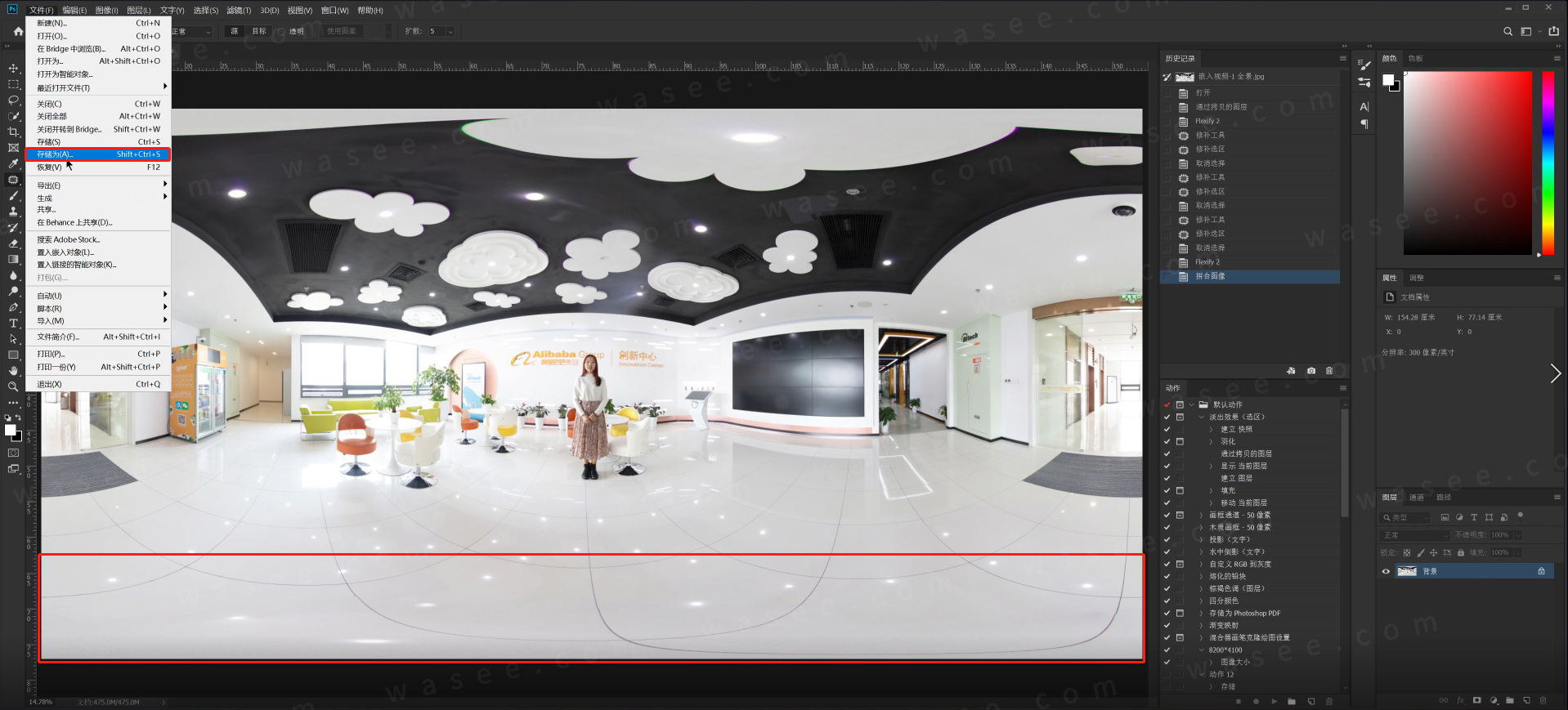The width and height of the screenshot is (1568, 710).
Task: Open the 滤镜(T) menu
Action: (x=239, y=10)
